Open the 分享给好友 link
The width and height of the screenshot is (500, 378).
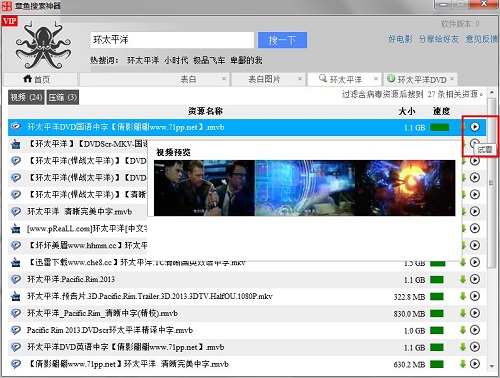(x=439, y=39)
